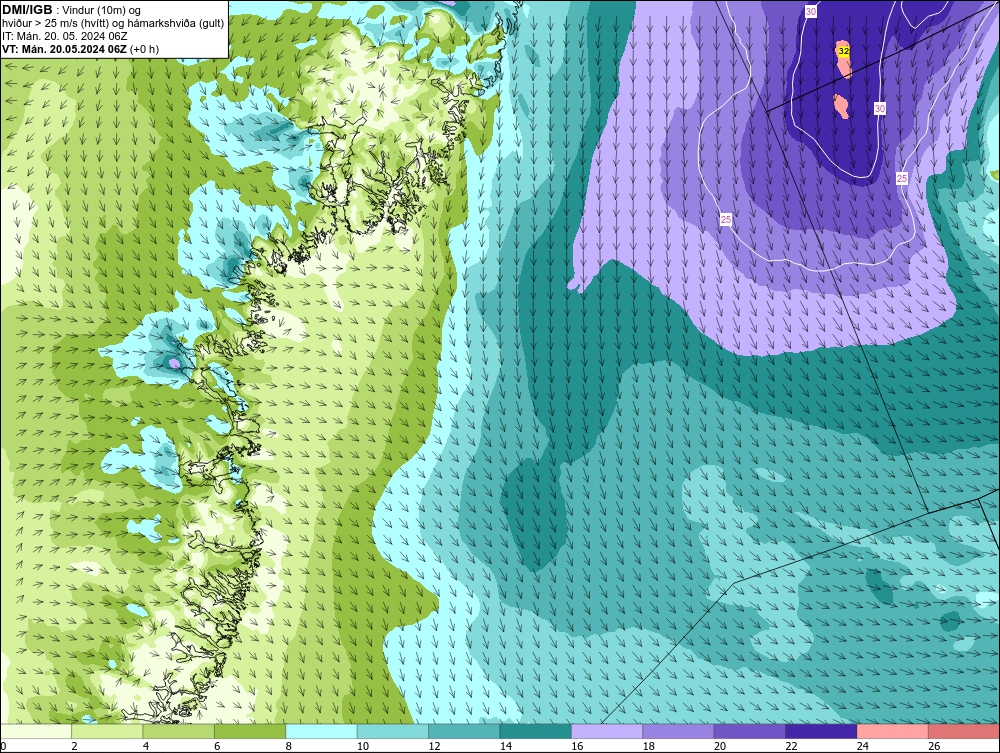Select the red legend swatch above 26 m/s
This screenshot has width=1000, height=753.
(964, 731)
